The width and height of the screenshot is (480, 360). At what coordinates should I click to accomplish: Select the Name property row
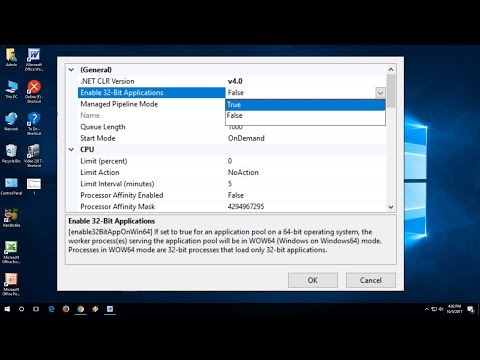[x=152, y=115]
